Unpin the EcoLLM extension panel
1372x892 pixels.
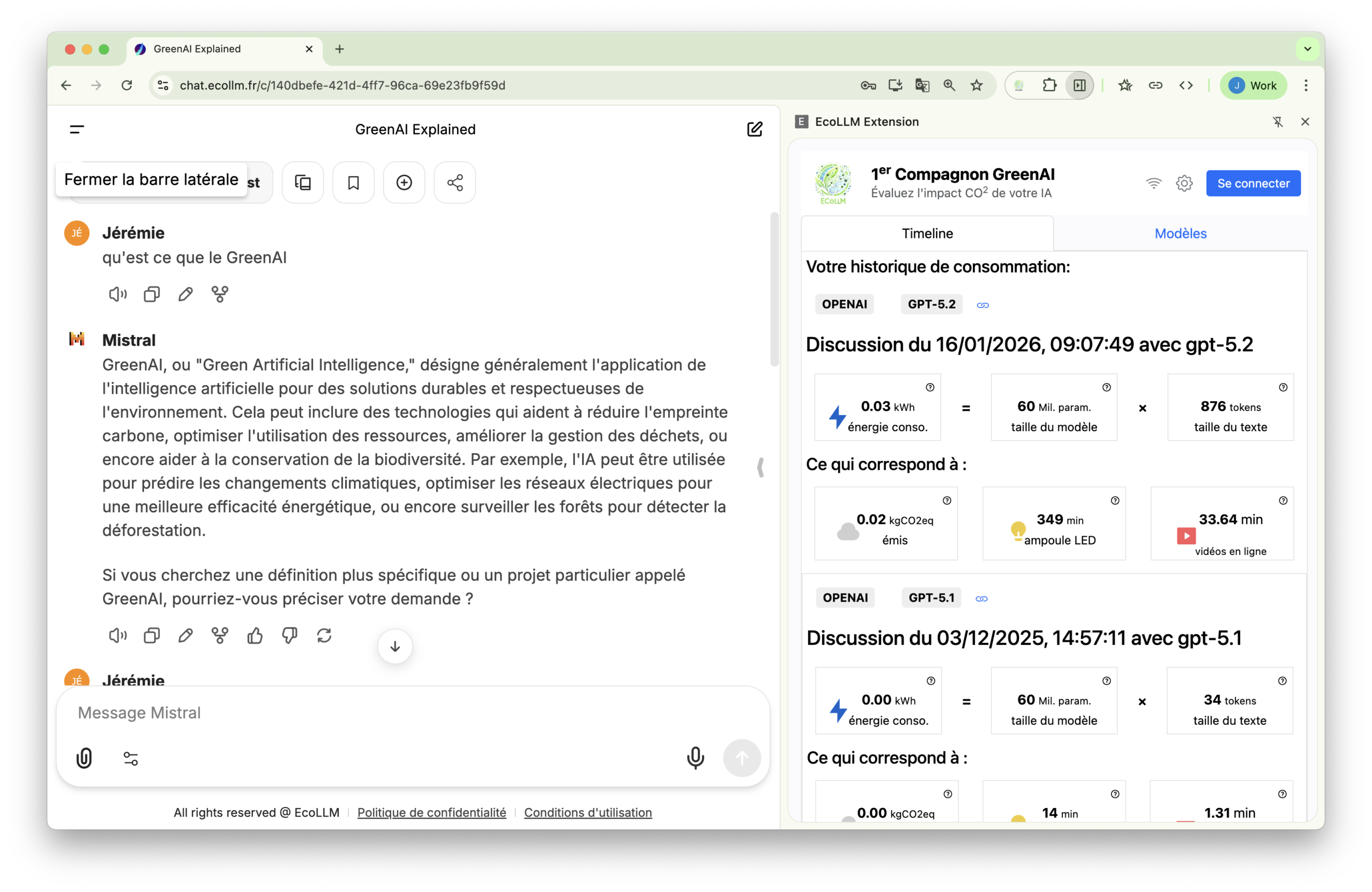[1279, 122]
